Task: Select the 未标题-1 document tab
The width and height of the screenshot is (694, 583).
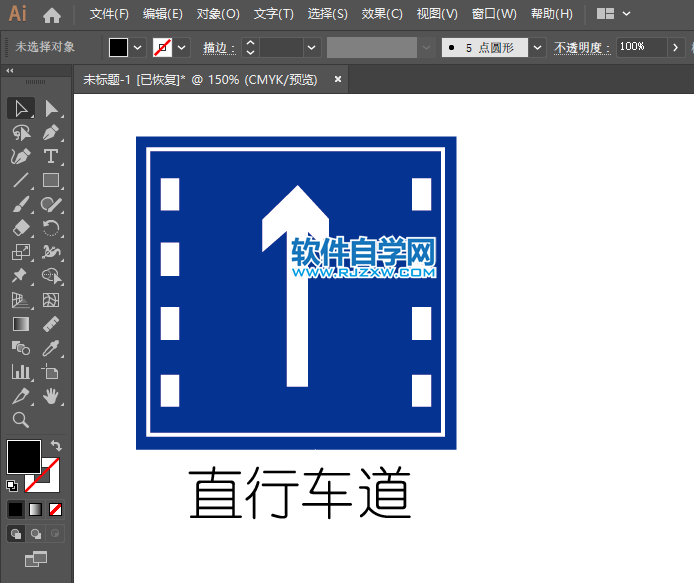Action: point(200,80)
